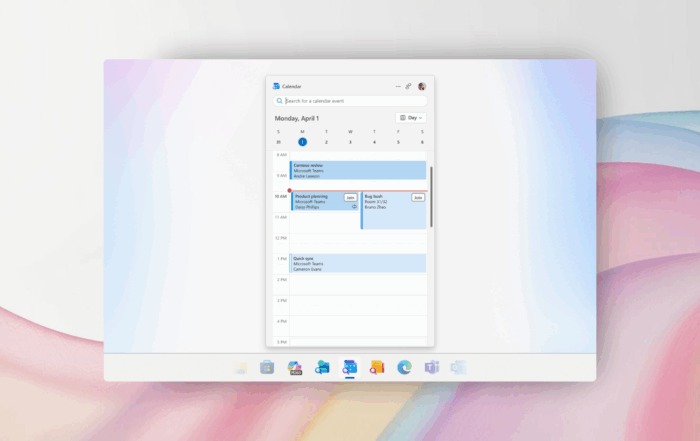Click the pin window icon
The width and height of the screenshot is (700, 441).
coord(408,86)
